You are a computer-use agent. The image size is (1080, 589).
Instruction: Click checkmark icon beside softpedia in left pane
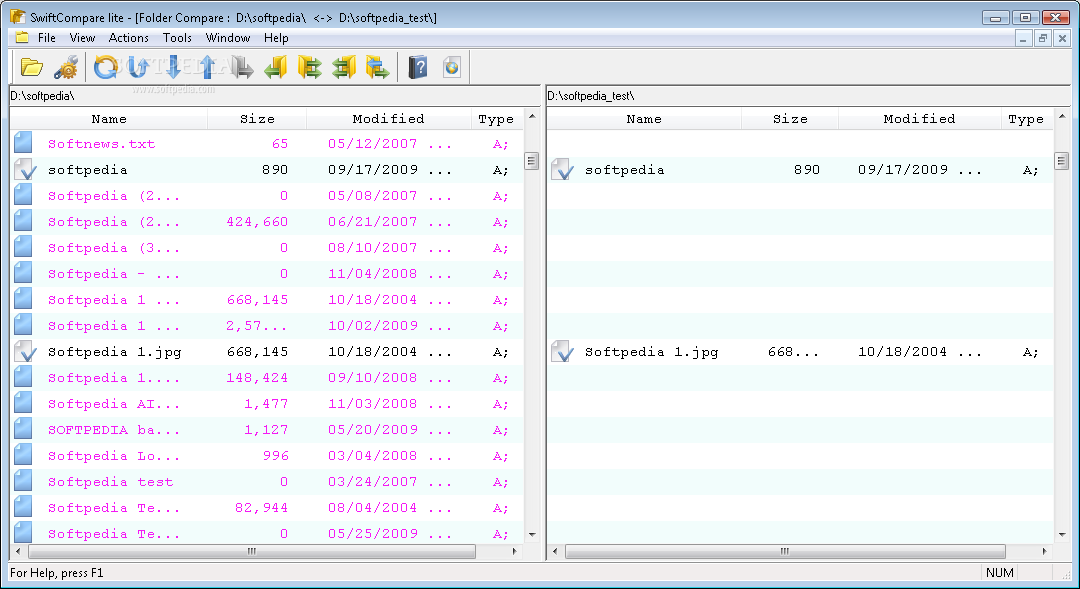pos(25,169)
